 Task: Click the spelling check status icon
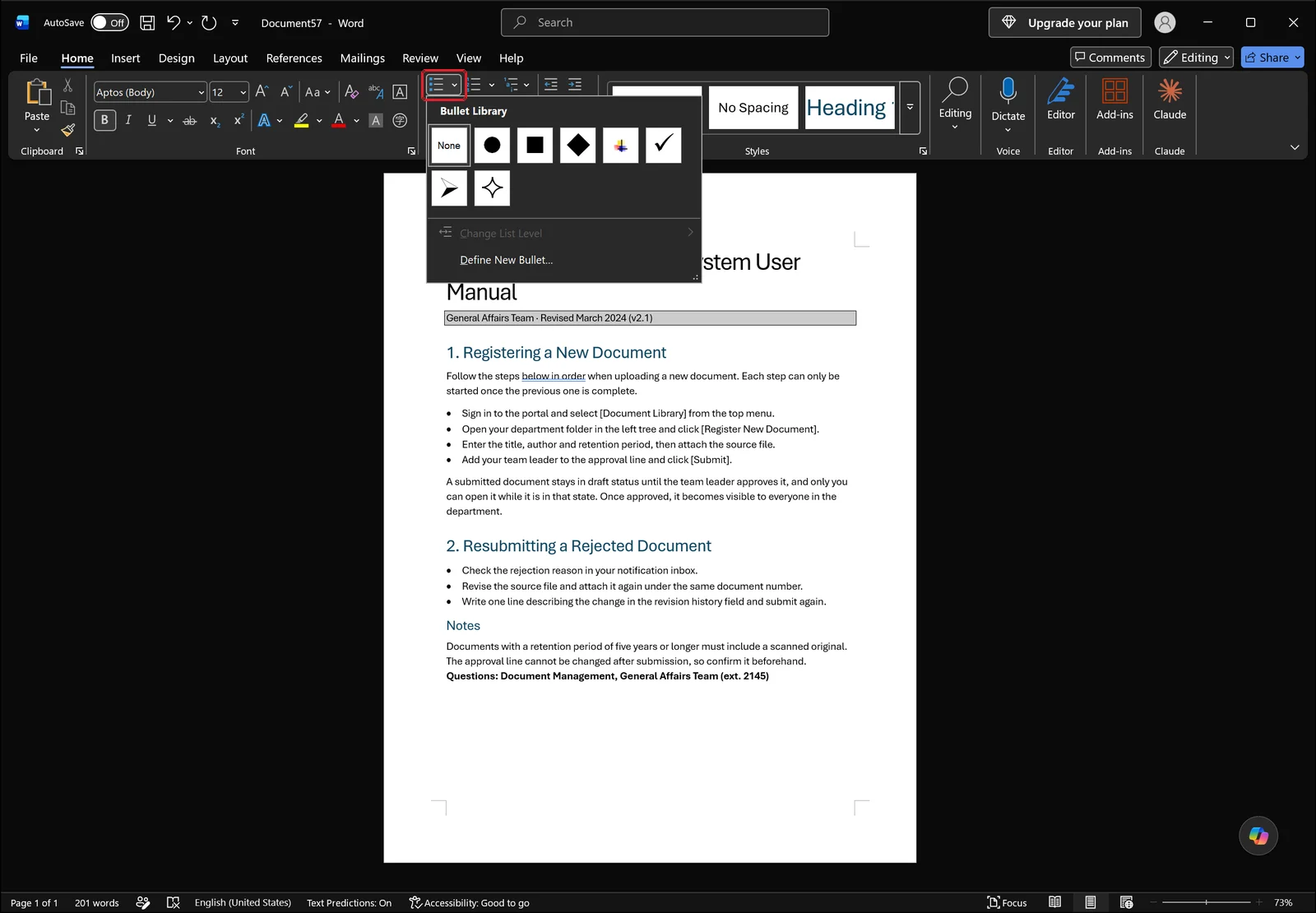pyautogui.click(x=173, y=902)
